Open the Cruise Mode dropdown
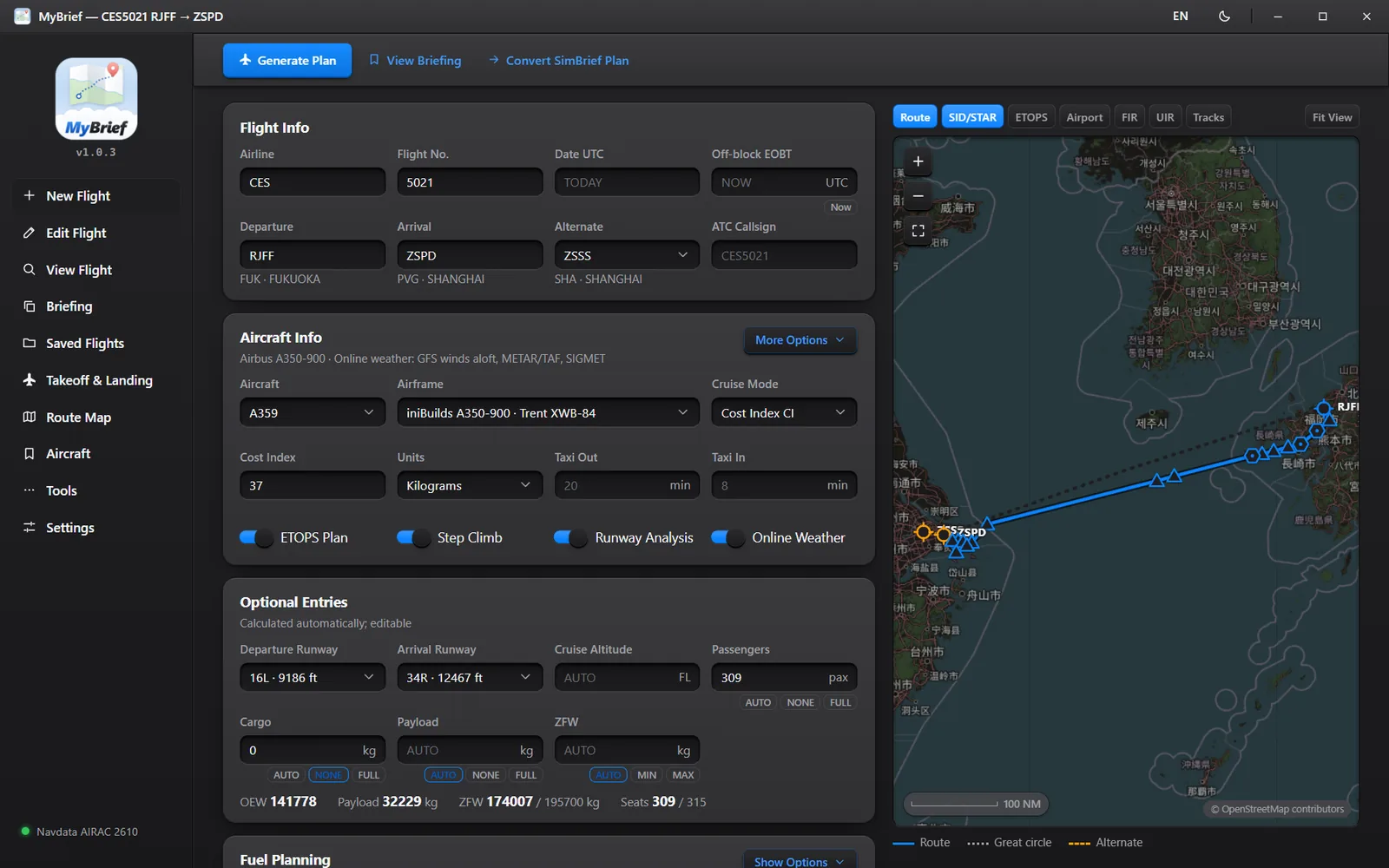The image size is (1389, 868). point(784,413)
